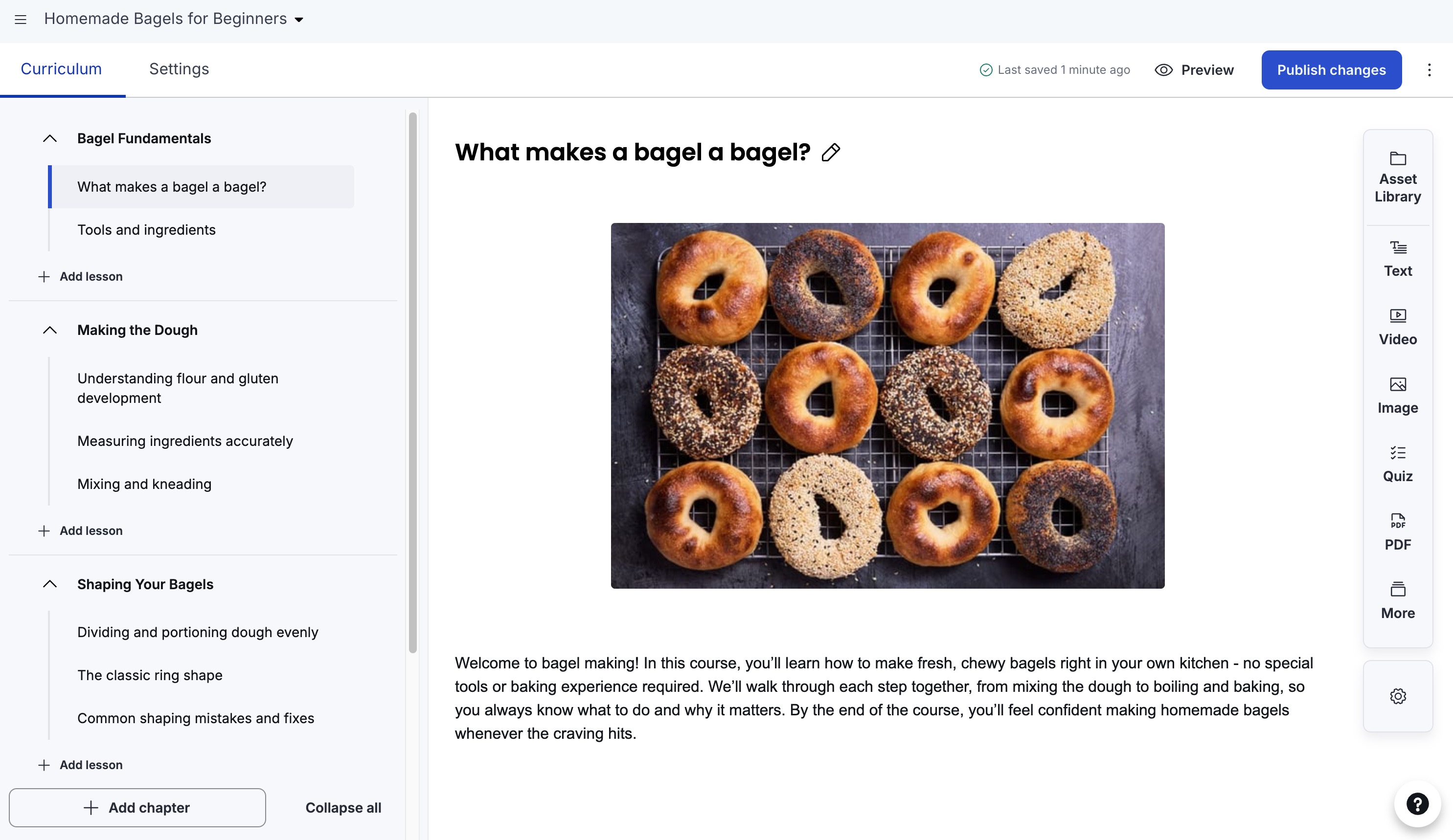Open the hamburger menu
The width and height of the screenshot is (1453, 840).
tap(21, 20)
